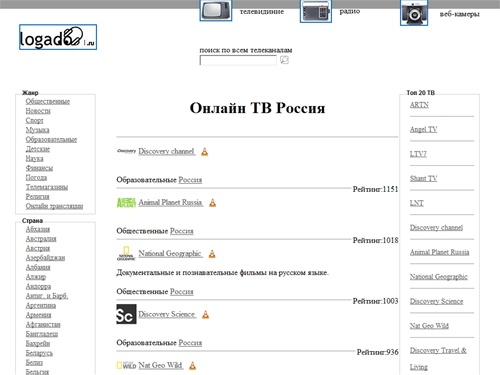Select the Погода genre

coord(36,178)
